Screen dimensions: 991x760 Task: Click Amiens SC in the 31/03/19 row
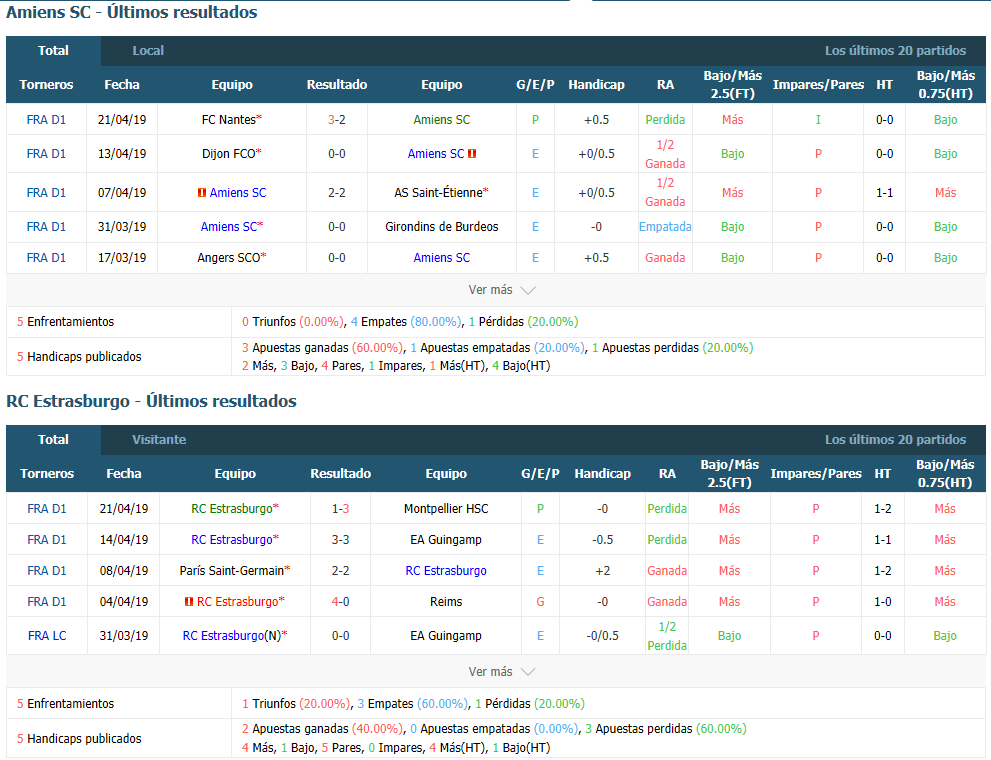click(229, 226)
